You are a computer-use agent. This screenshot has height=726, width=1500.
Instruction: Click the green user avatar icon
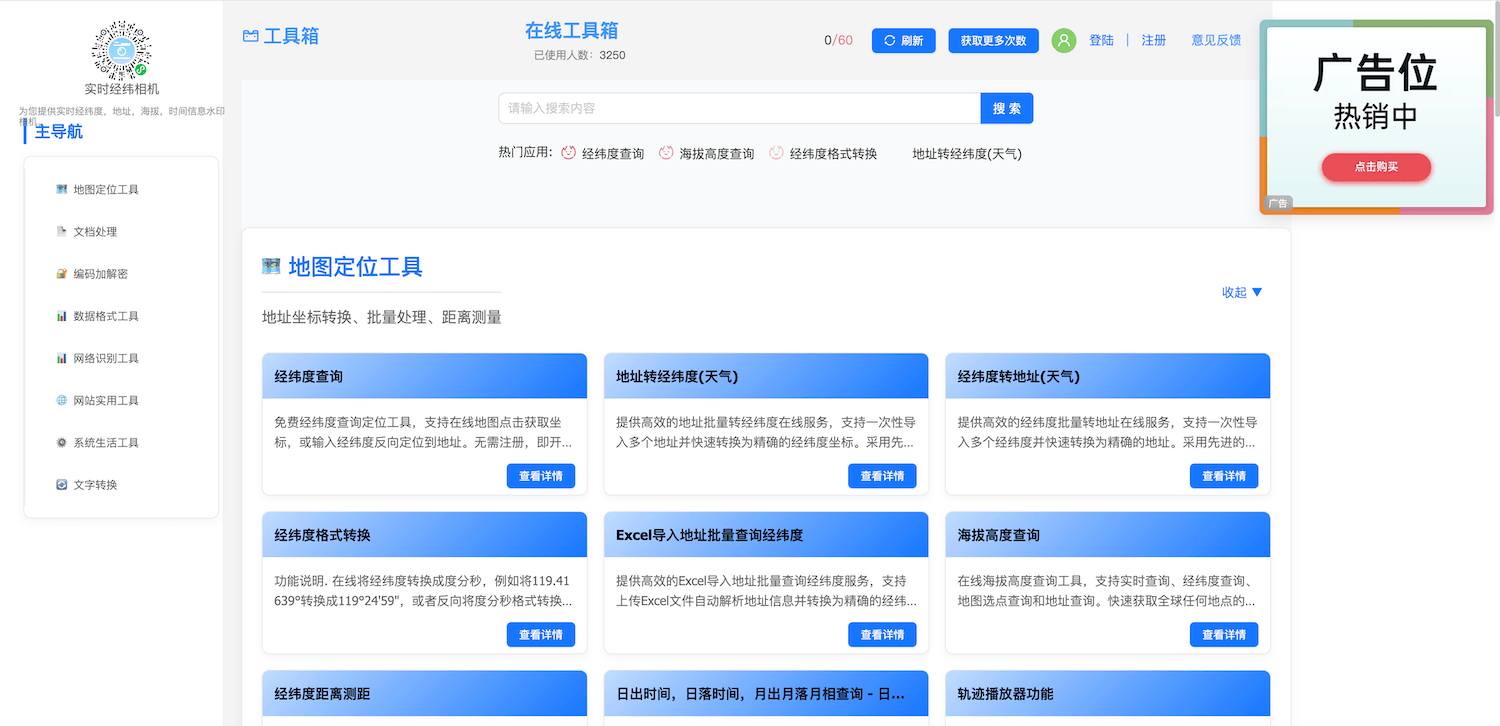pos(1064,40)
